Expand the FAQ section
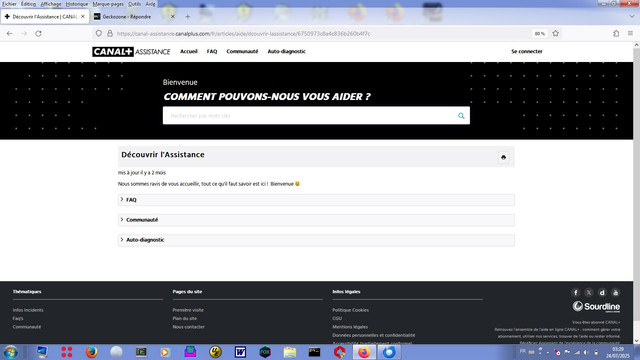The height and width of the screenshot is (360, 640). 316,200
